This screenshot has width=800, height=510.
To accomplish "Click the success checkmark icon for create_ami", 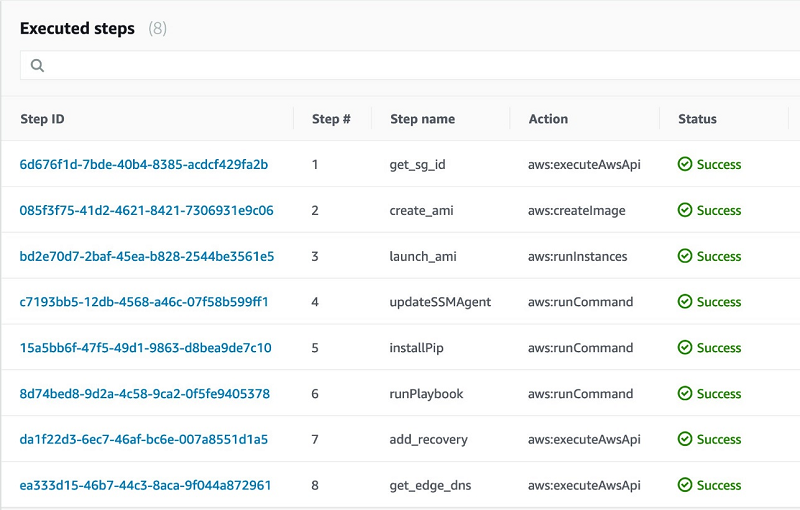I will [x=685, y=210].
